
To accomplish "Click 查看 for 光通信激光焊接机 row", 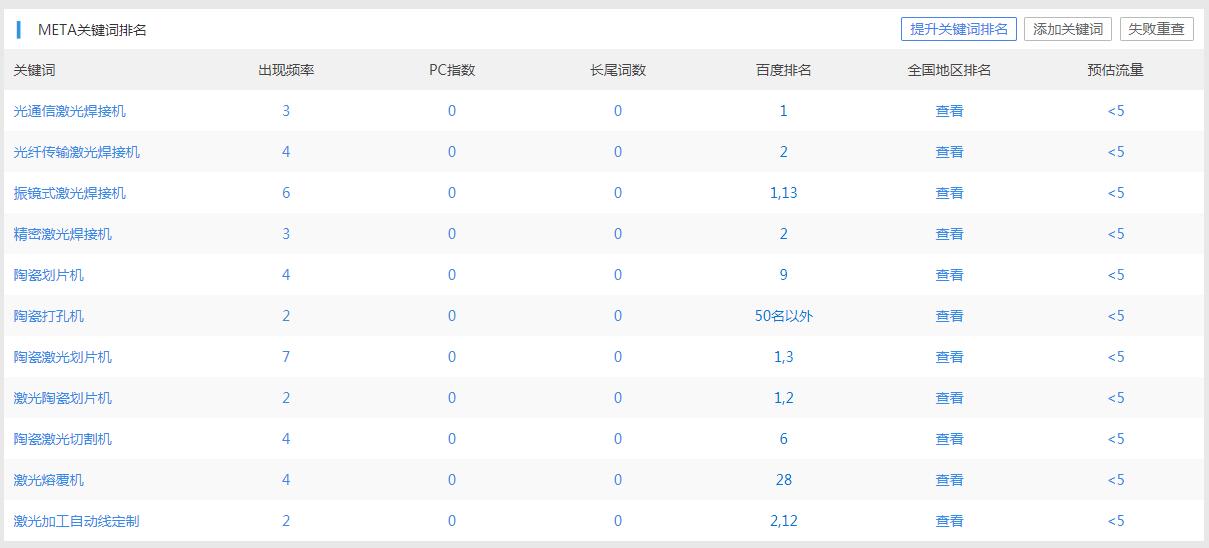I will click(x=949, y=111).
